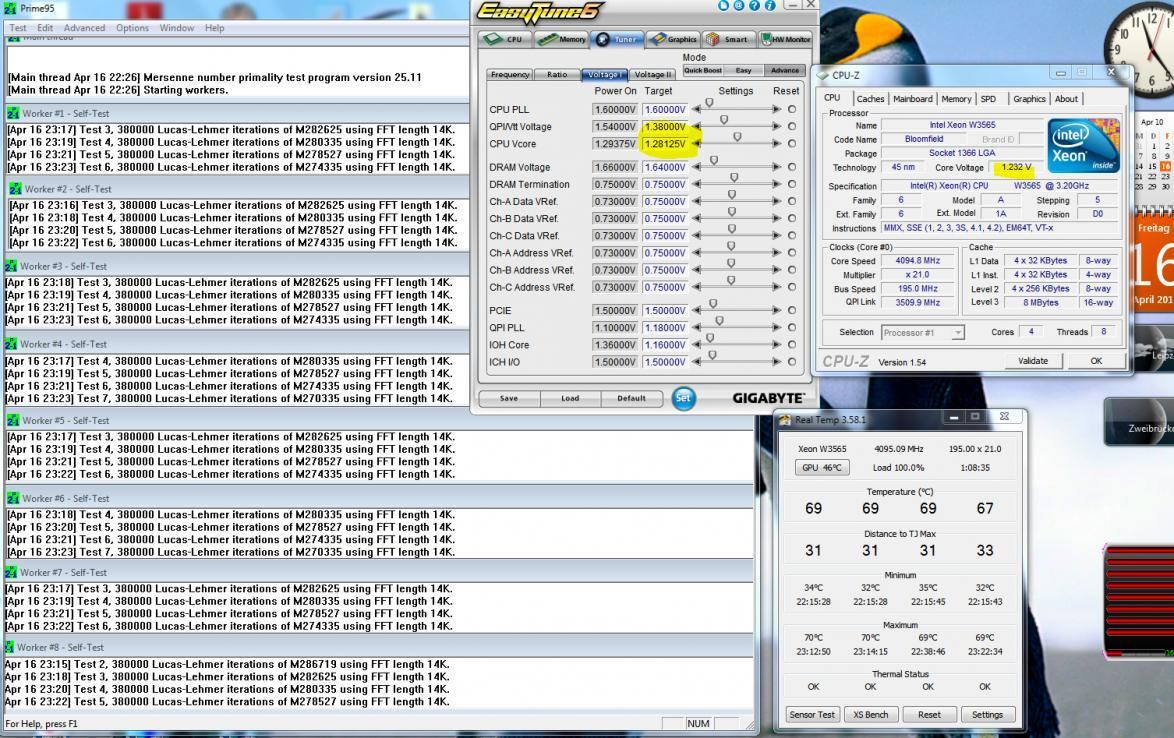Click the EasyTune6 @ email icon
This screenshot has height=738, width=1174.
[738, 5]
